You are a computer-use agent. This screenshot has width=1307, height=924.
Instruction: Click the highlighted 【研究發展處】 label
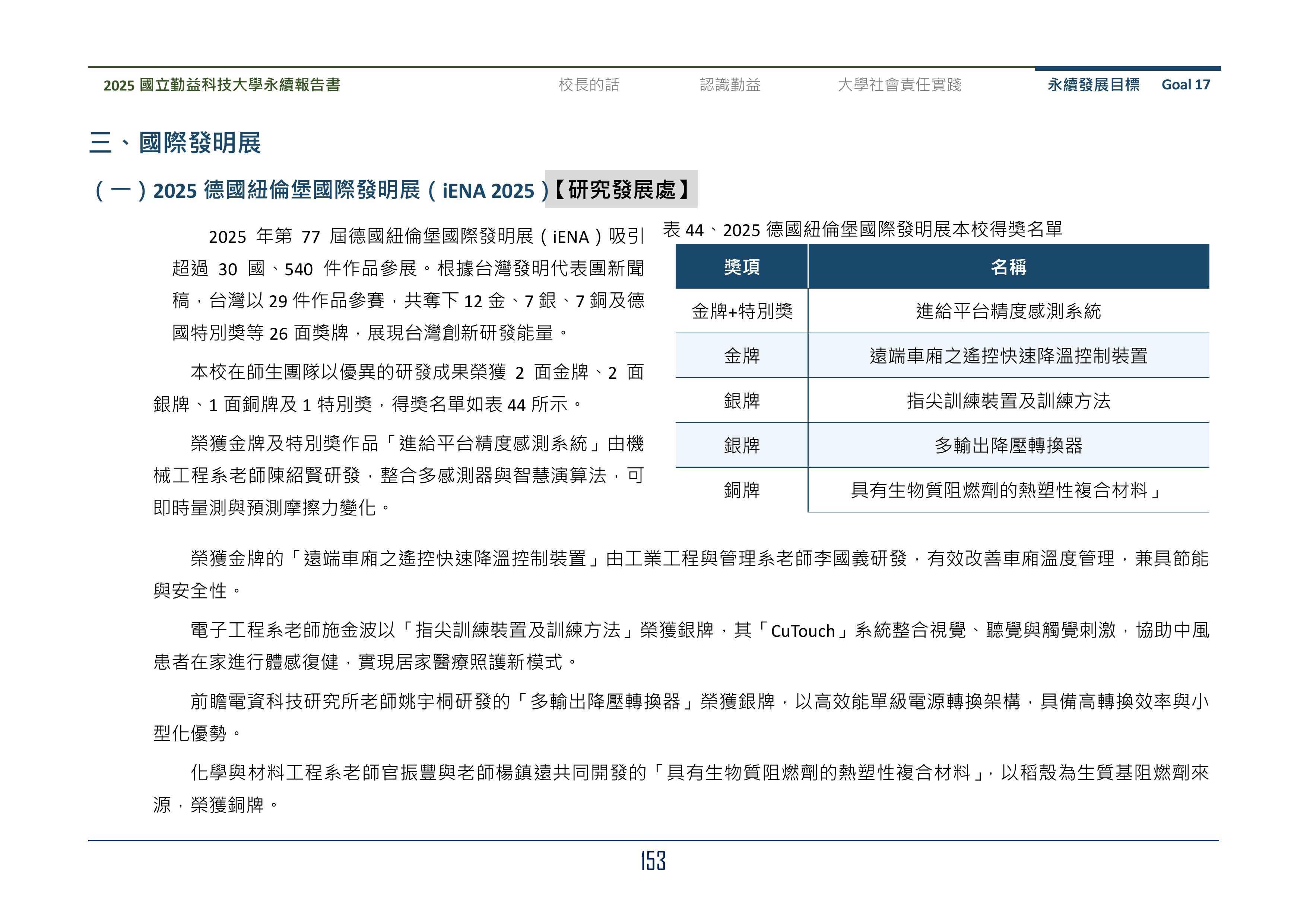621,190
